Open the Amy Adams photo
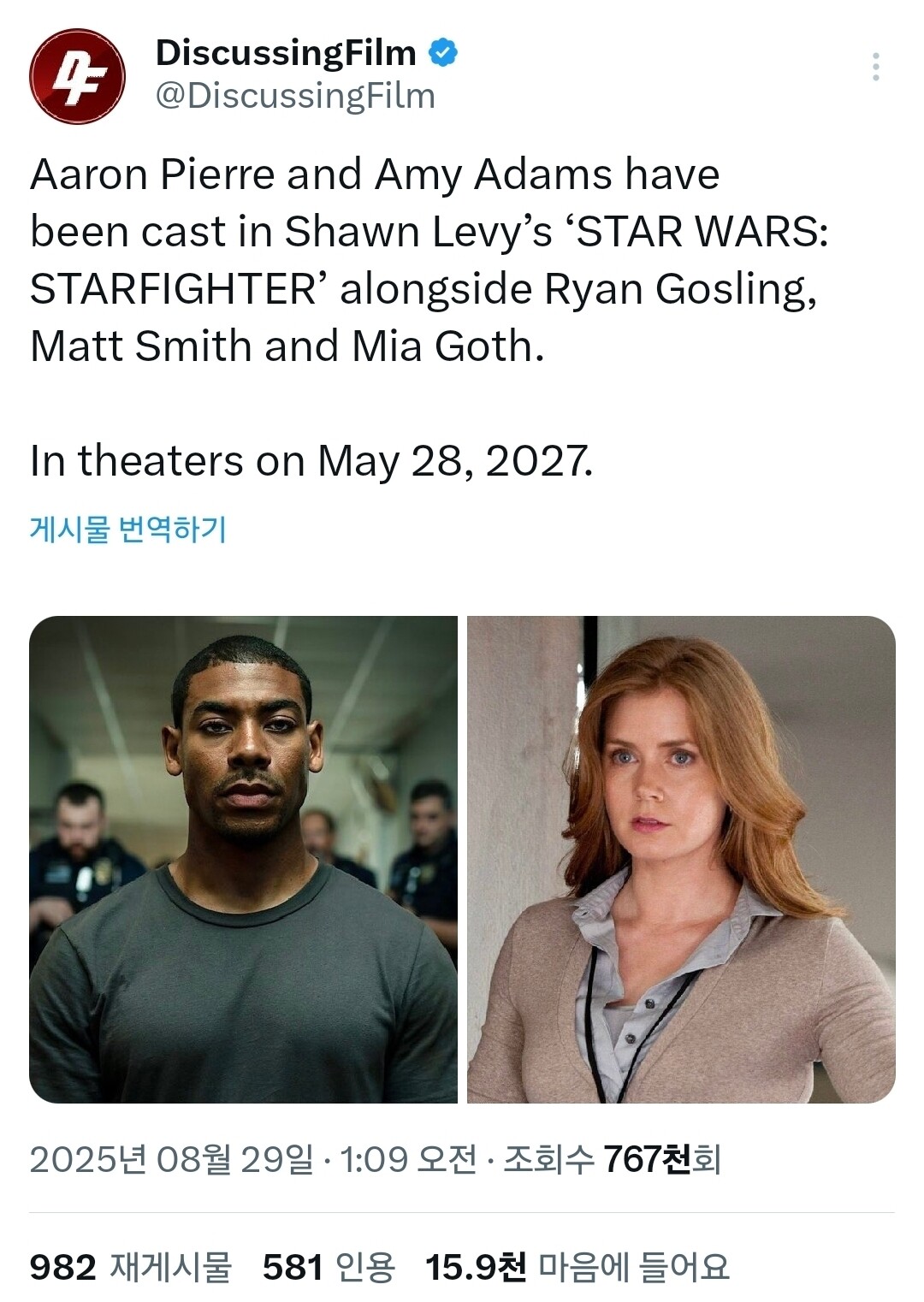Screen dimensions: 924x1302 (x=681, y=859)
